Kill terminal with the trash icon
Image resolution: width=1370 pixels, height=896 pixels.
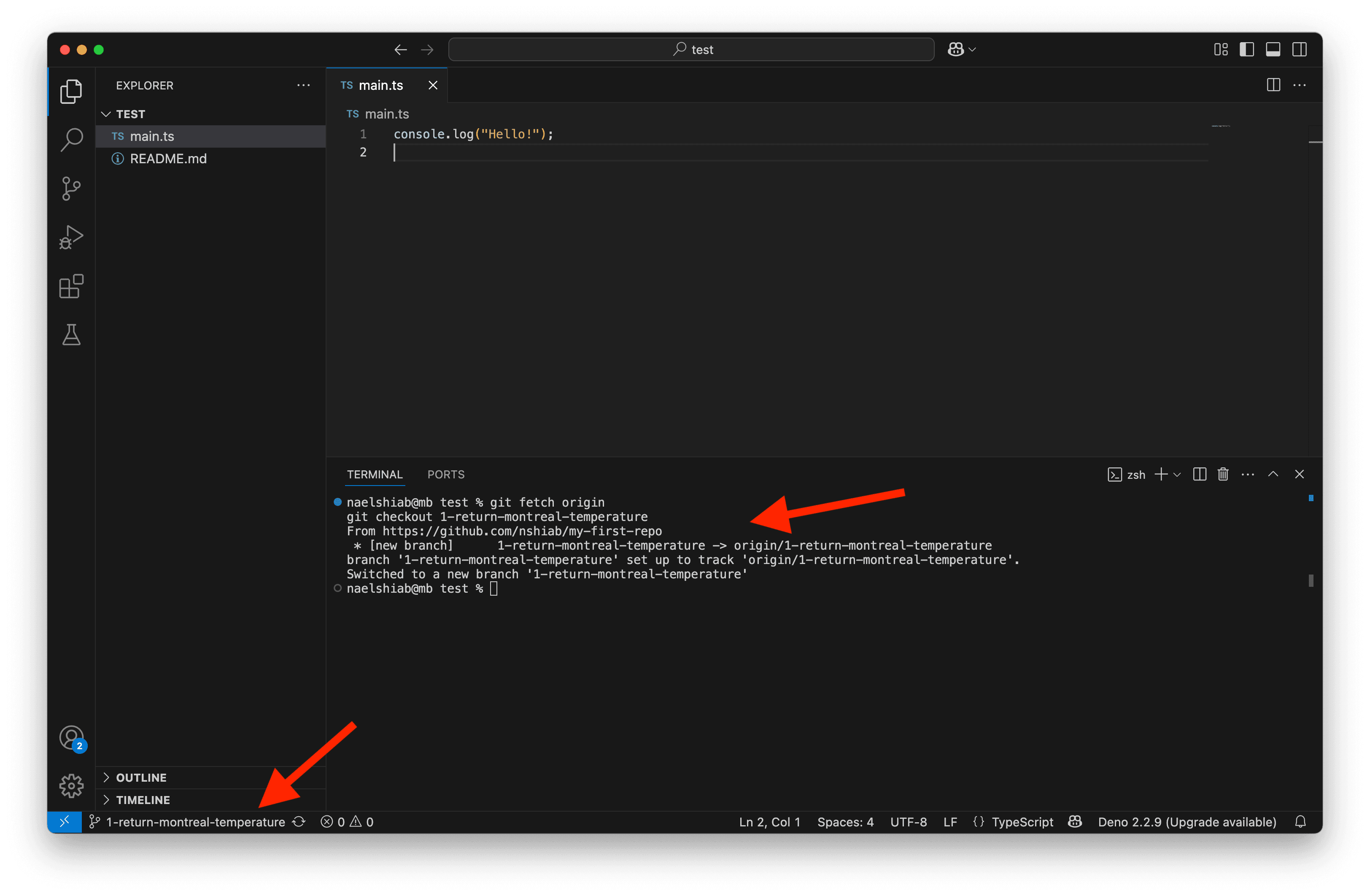(x=1223, y=475)
